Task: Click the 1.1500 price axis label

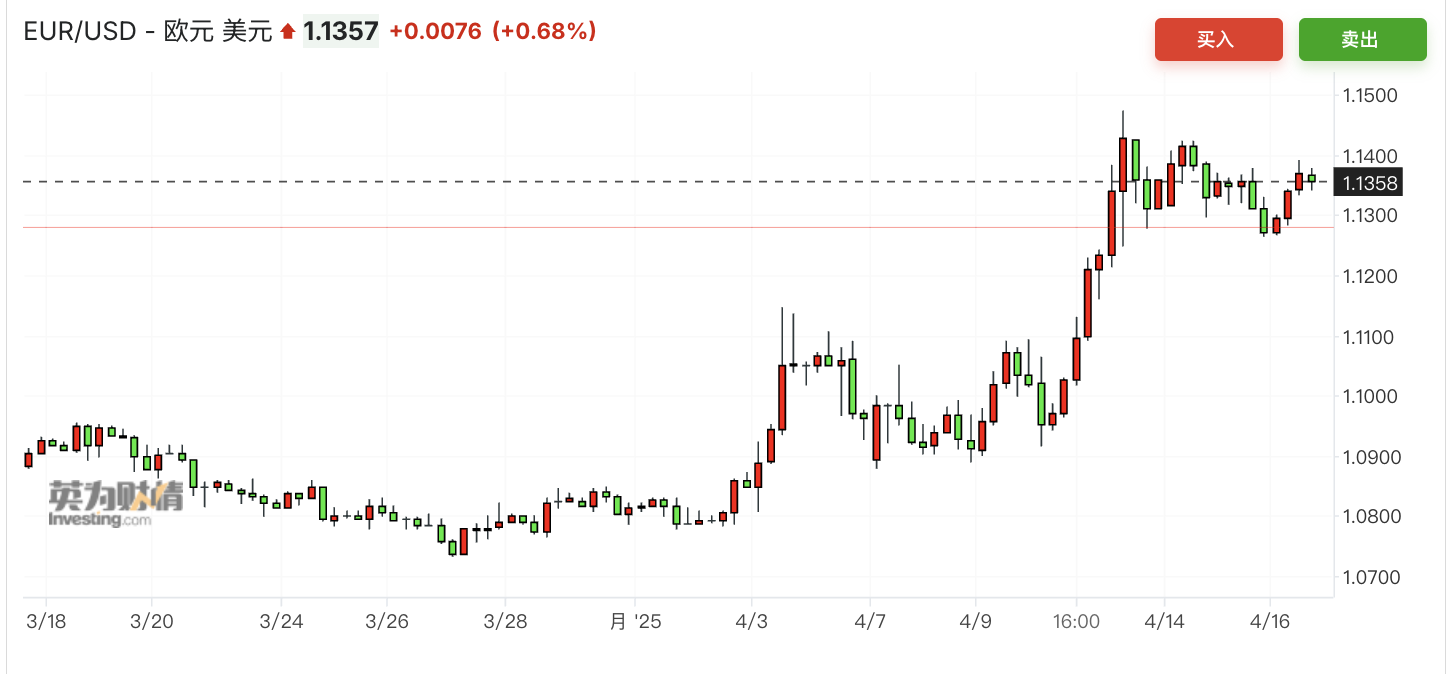Action: coord(1371,96)
